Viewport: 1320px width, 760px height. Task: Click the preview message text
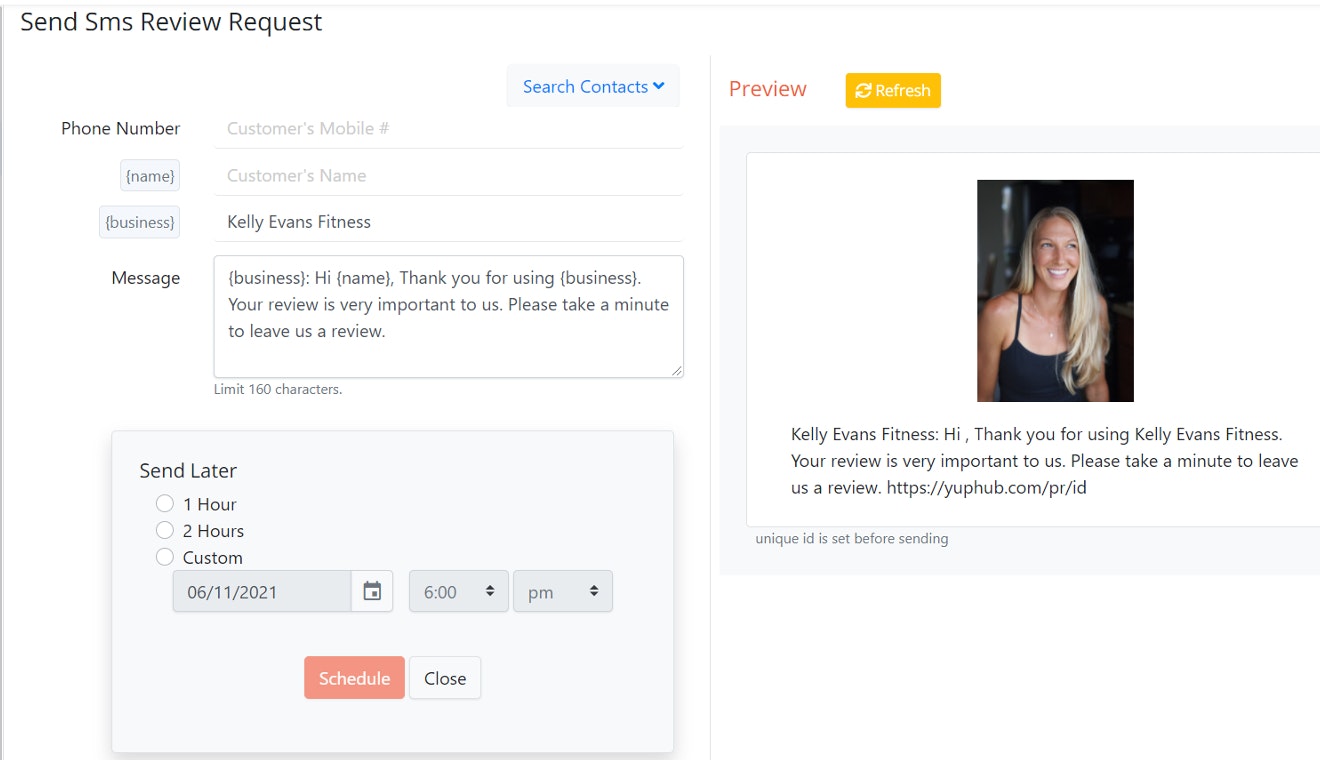[1044, 461]
